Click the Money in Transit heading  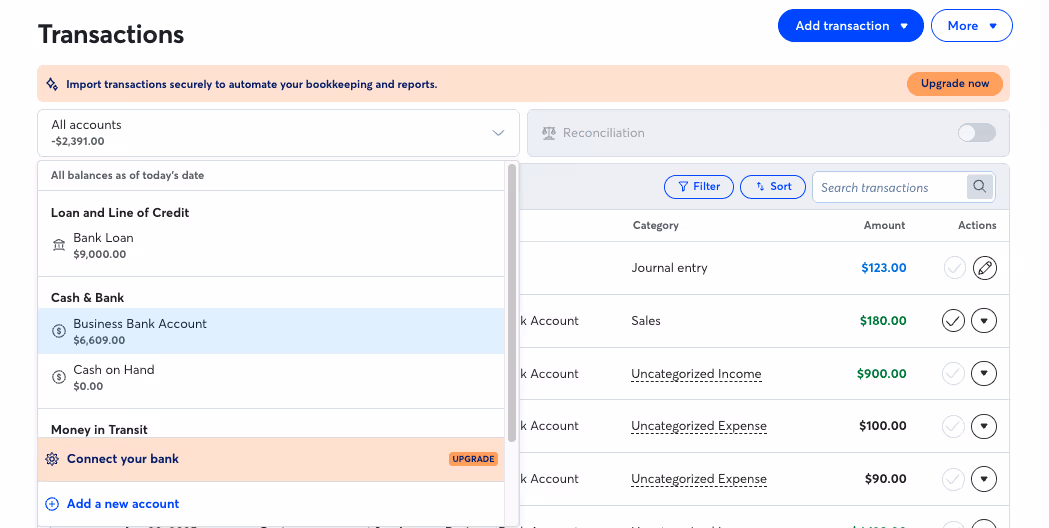[99, 430]
